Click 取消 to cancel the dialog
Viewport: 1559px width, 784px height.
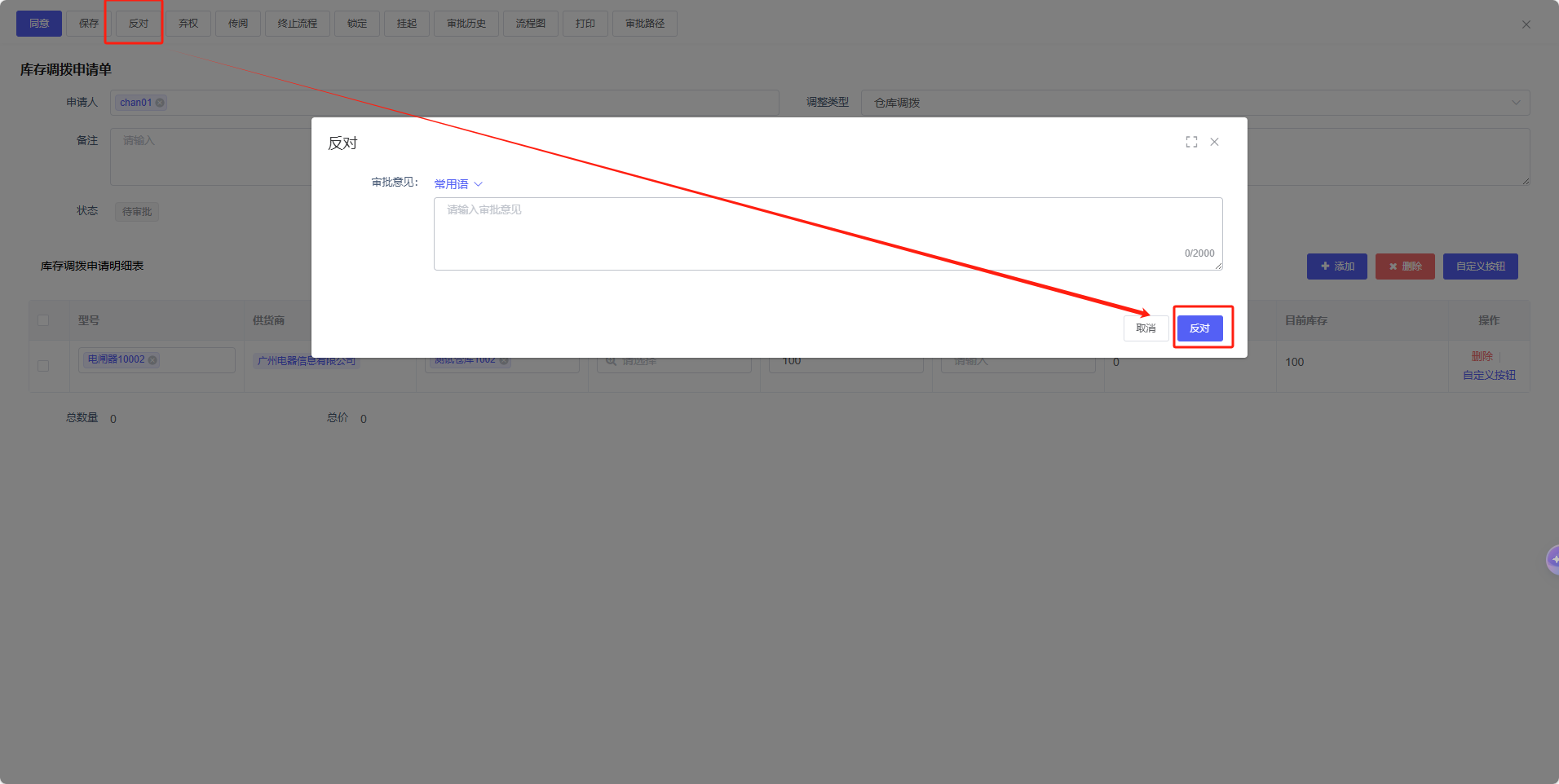[1146, 328]
